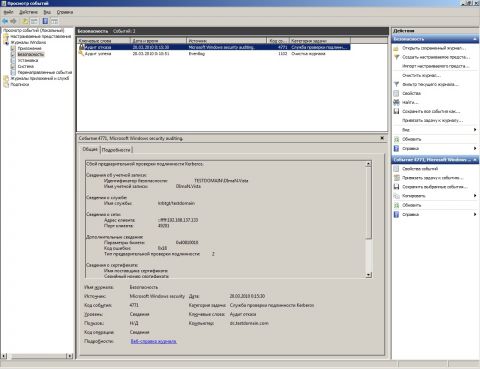Viewport: 480px width, 369px height.
Task: Click the lock icon of the Аудит отказа row
Action: click(x=81, y=47)
